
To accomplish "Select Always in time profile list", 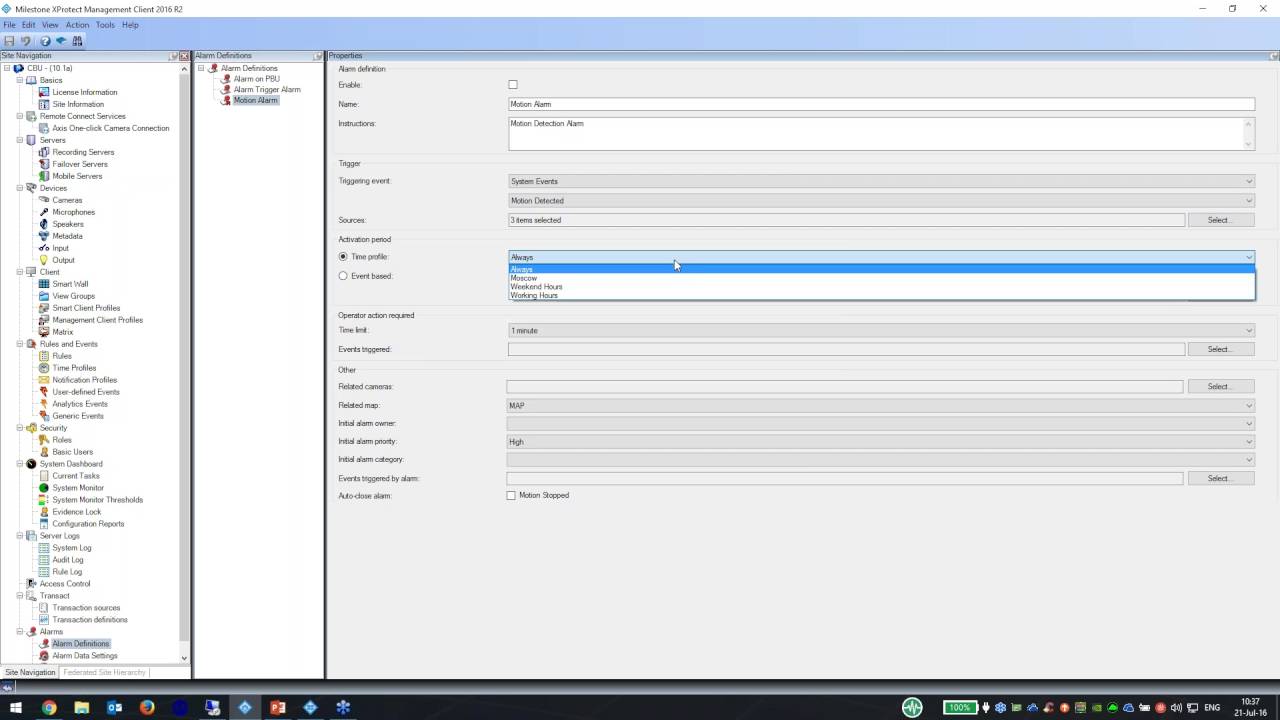I will tap(881, 269).
